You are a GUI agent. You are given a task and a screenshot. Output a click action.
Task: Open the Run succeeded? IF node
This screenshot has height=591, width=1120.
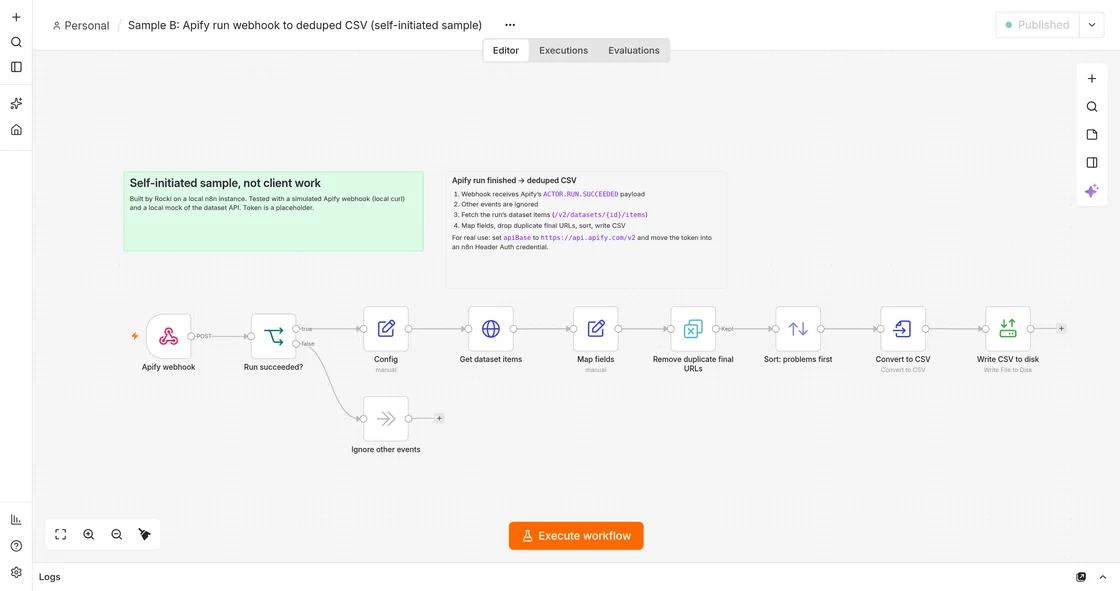point(274,336)
